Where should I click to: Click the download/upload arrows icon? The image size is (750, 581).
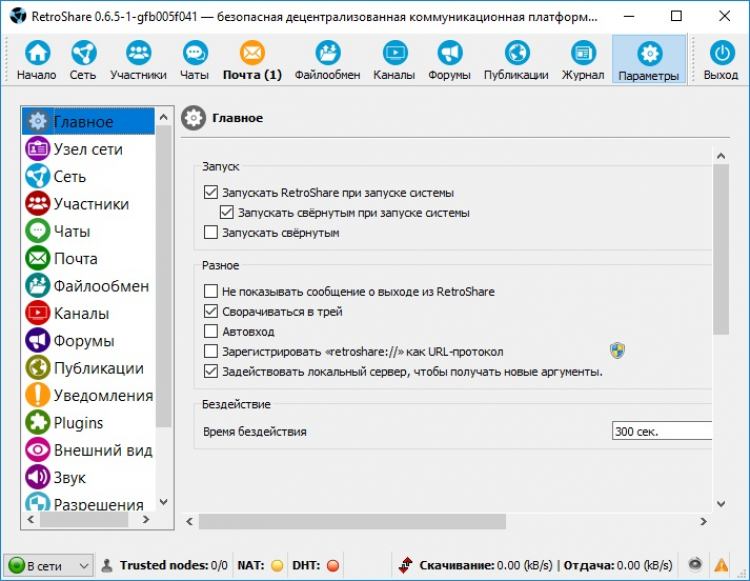406,565
